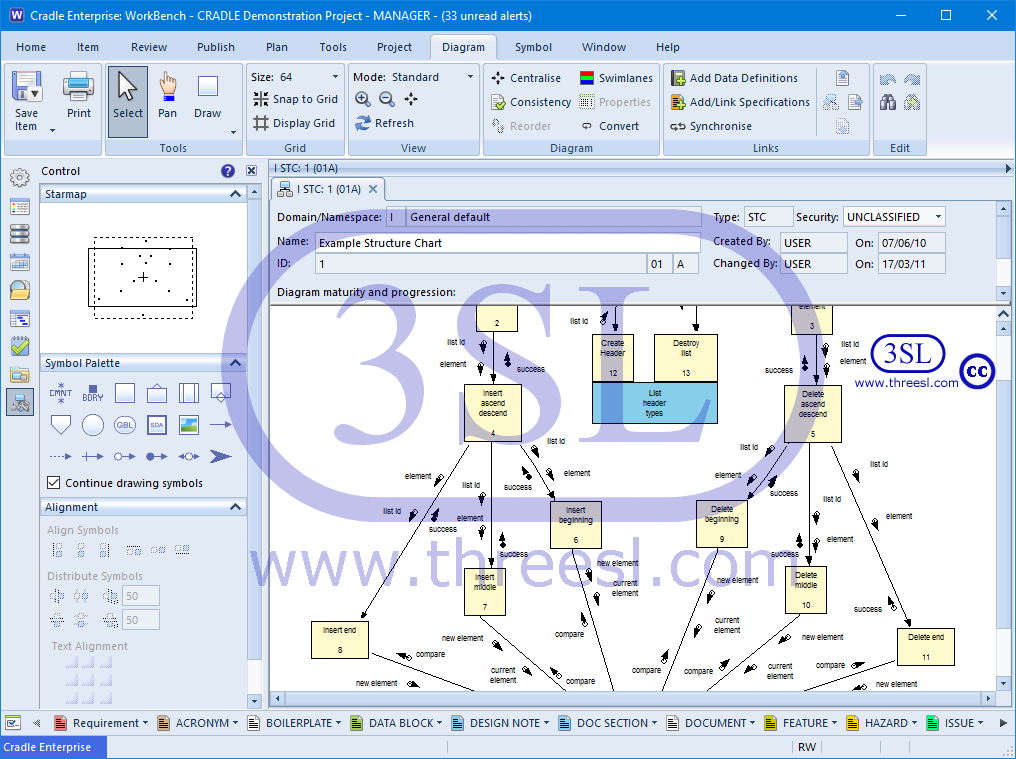This screenshot has height=759, width=1016.
Task: Close the Control panel
Action: [251, 171]
